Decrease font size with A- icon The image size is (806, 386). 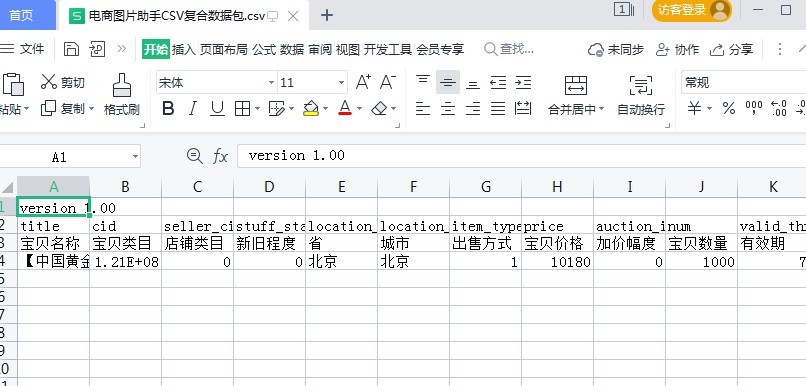388,82
